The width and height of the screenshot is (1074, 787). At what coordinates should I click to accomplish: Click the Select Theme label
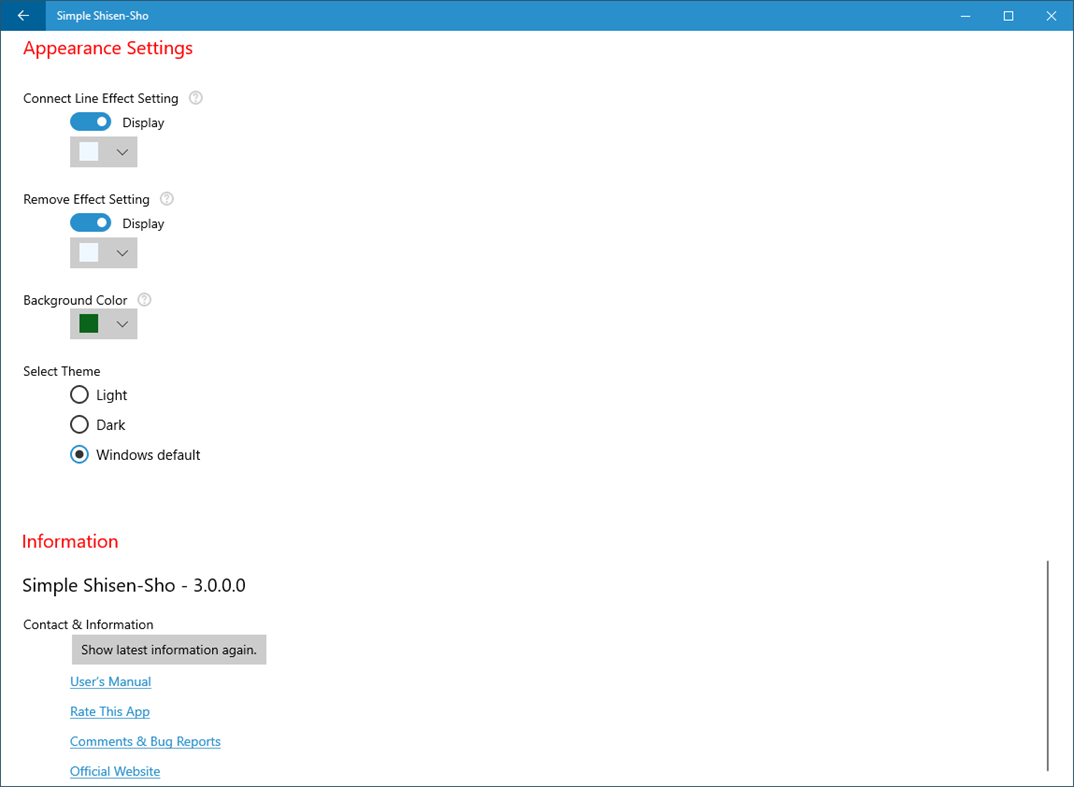[62, 371]
